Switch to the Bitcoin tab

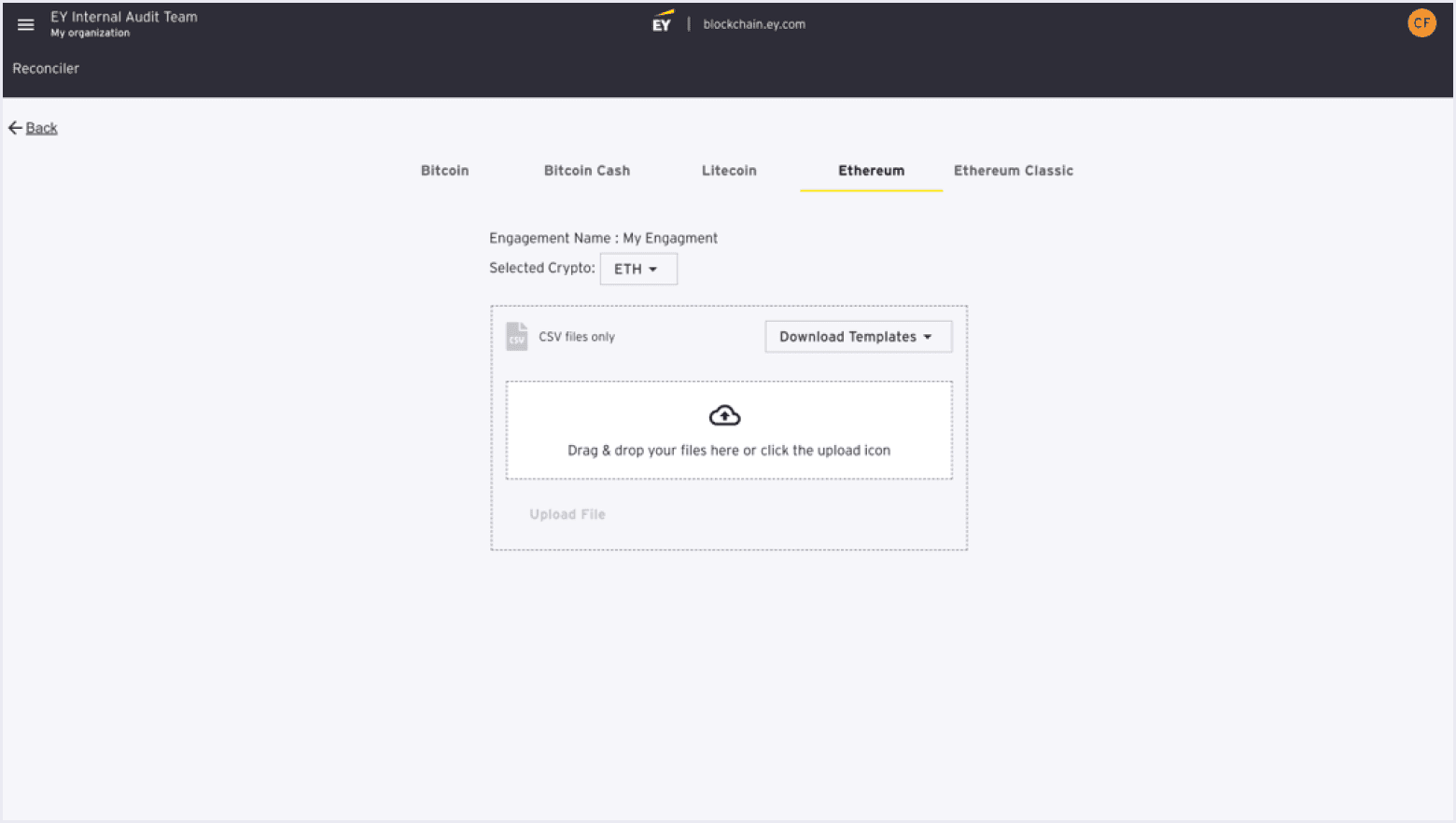point(444,171)
